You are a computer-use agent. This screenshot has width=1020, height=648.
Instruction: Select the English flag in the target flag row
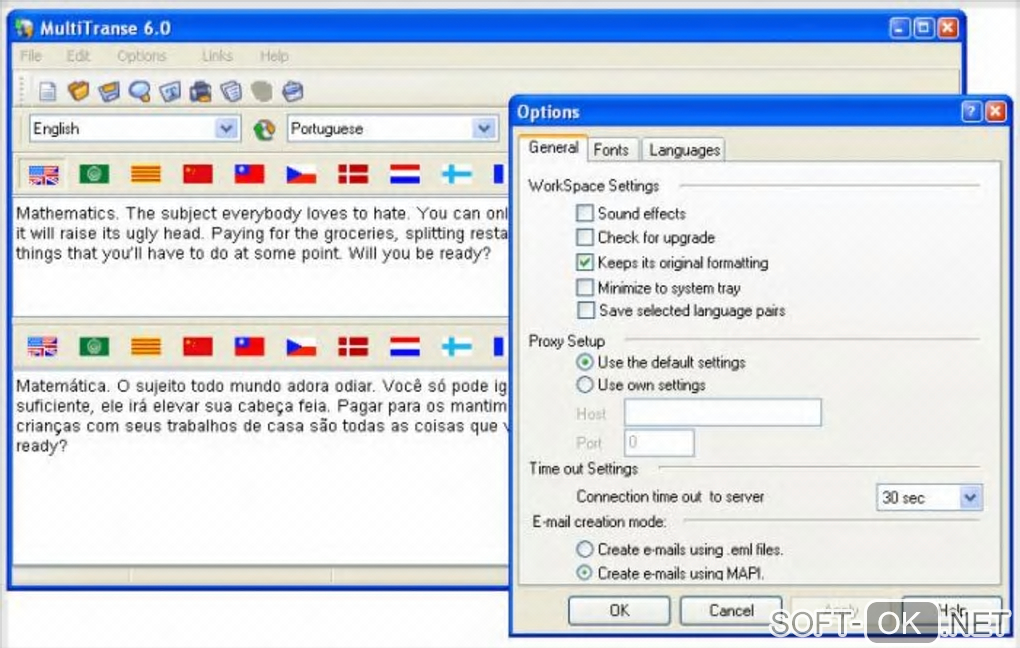[x=43, y=347]
